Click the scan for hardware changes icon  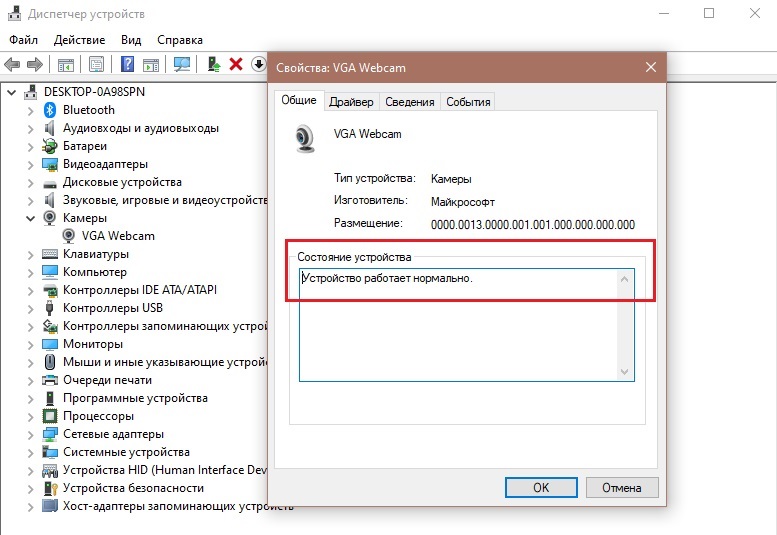(x=182, y=64)
